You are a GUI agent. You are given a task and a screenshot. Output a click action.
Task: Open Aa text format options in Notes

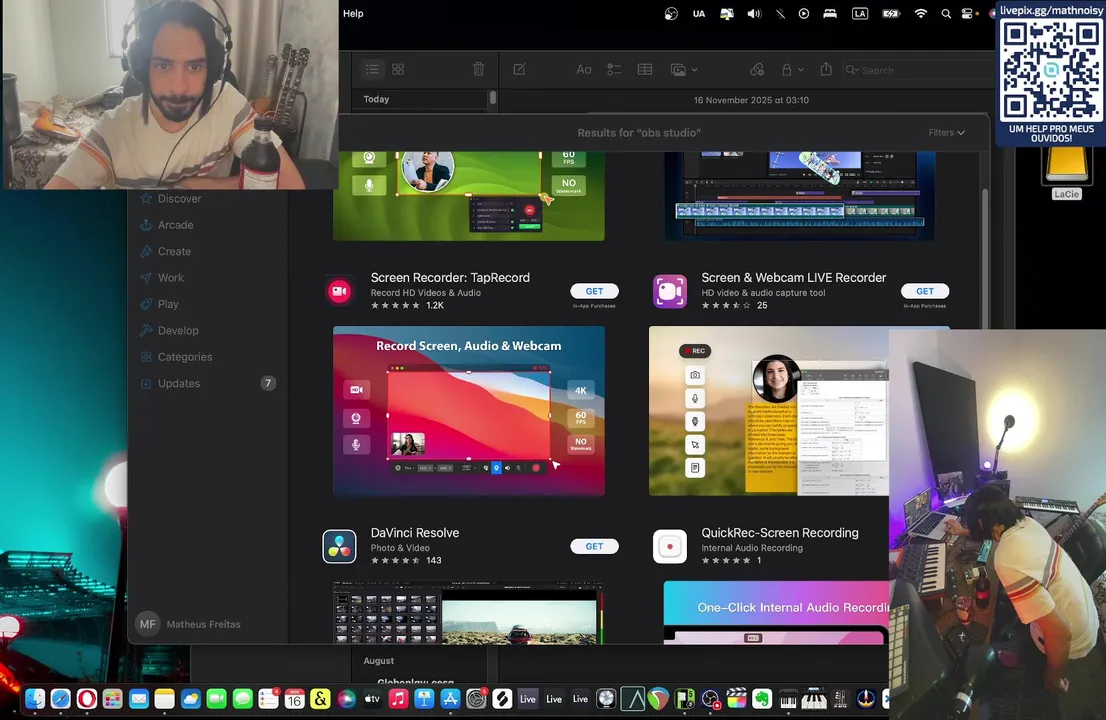coord(583,69)
